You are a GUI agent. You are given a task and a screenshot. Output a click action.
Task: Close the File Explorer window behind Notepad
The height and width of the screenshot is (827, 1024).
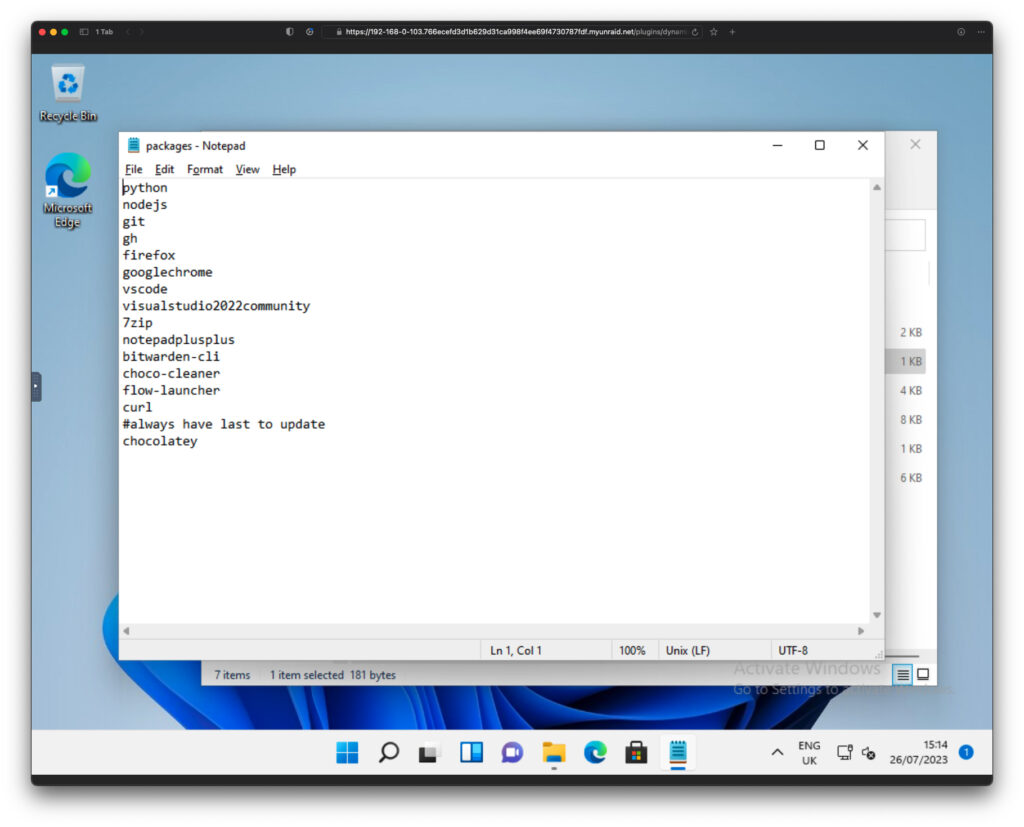pyautogui.click(x=916, y=144)
